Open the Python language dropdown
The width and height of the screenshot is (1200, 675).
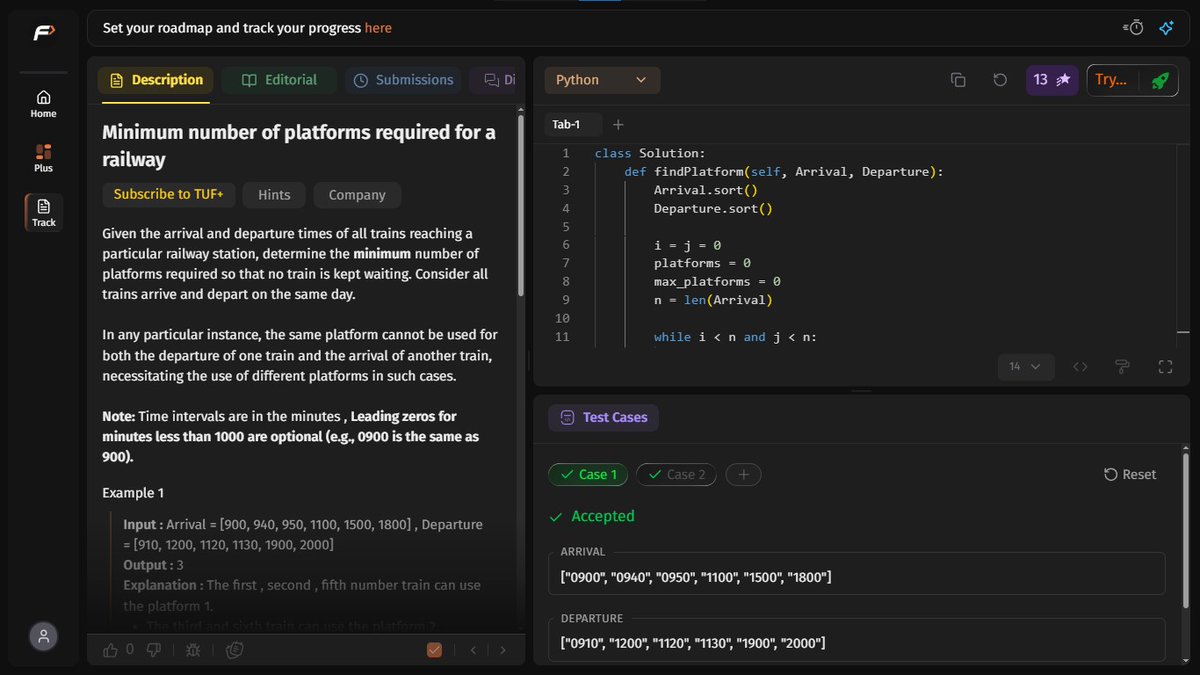(x=602, y=80)
